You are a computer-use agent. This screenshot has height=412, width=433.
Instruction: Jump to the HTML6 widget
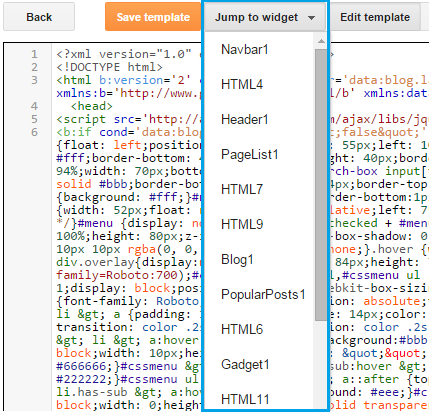pos(242,329)
